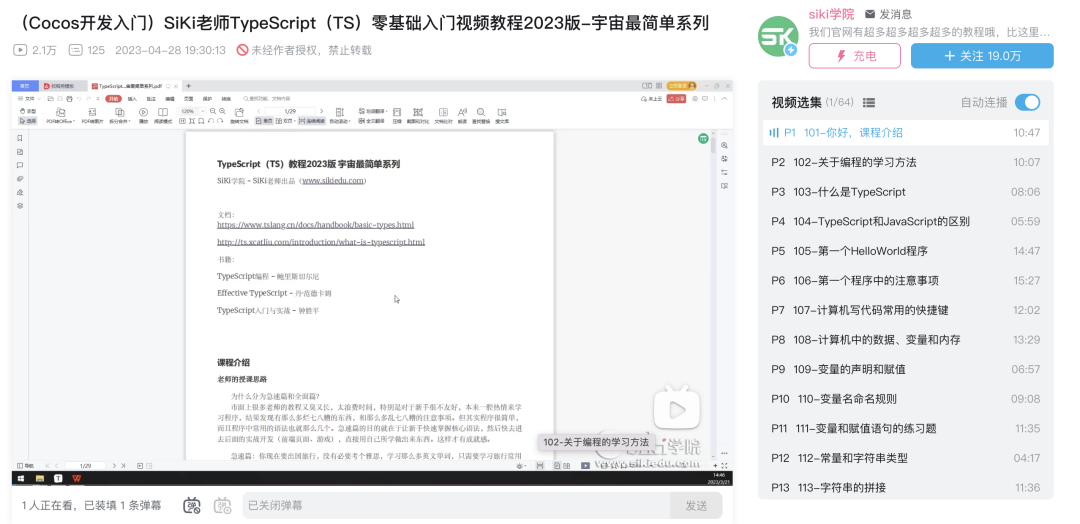Open P9 109-变量的声明和赋值
Viewport: 1080px width, 524px height.
click(x=906, y=370)
